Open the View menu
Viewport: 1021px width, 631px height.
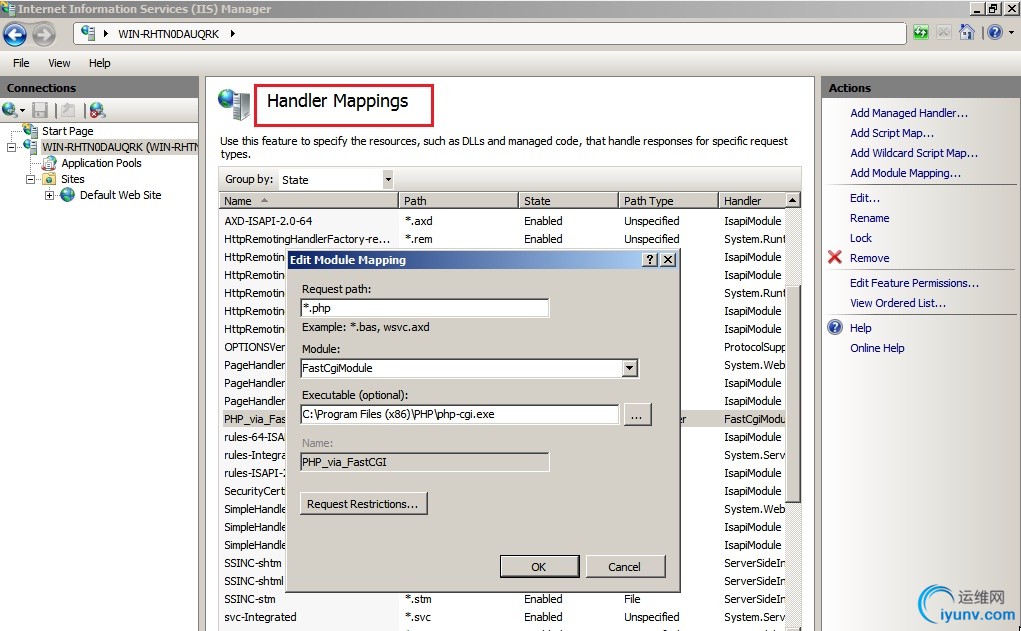tap(59, 63)
